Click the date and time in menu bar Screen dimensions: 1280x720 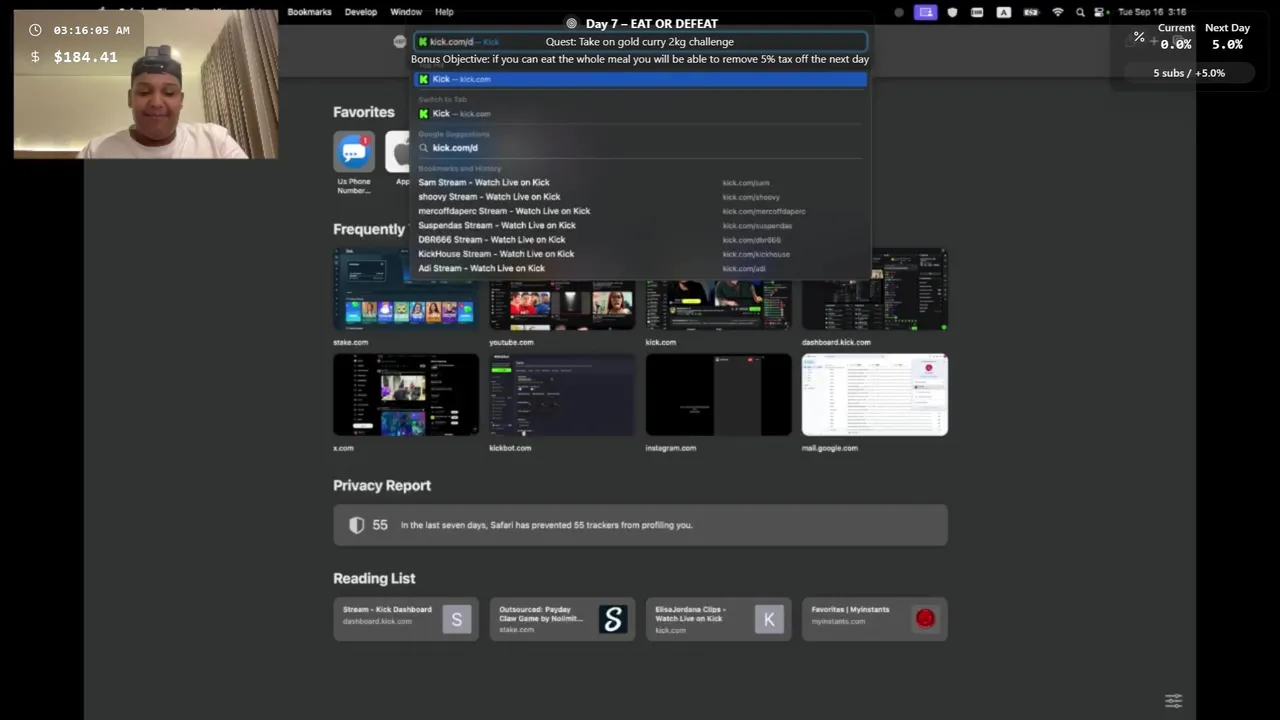click(1152, 12)
